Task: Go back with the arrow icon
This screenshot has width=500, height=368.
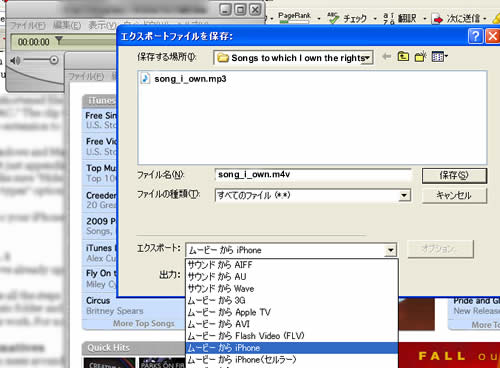Action: (387, 57)
